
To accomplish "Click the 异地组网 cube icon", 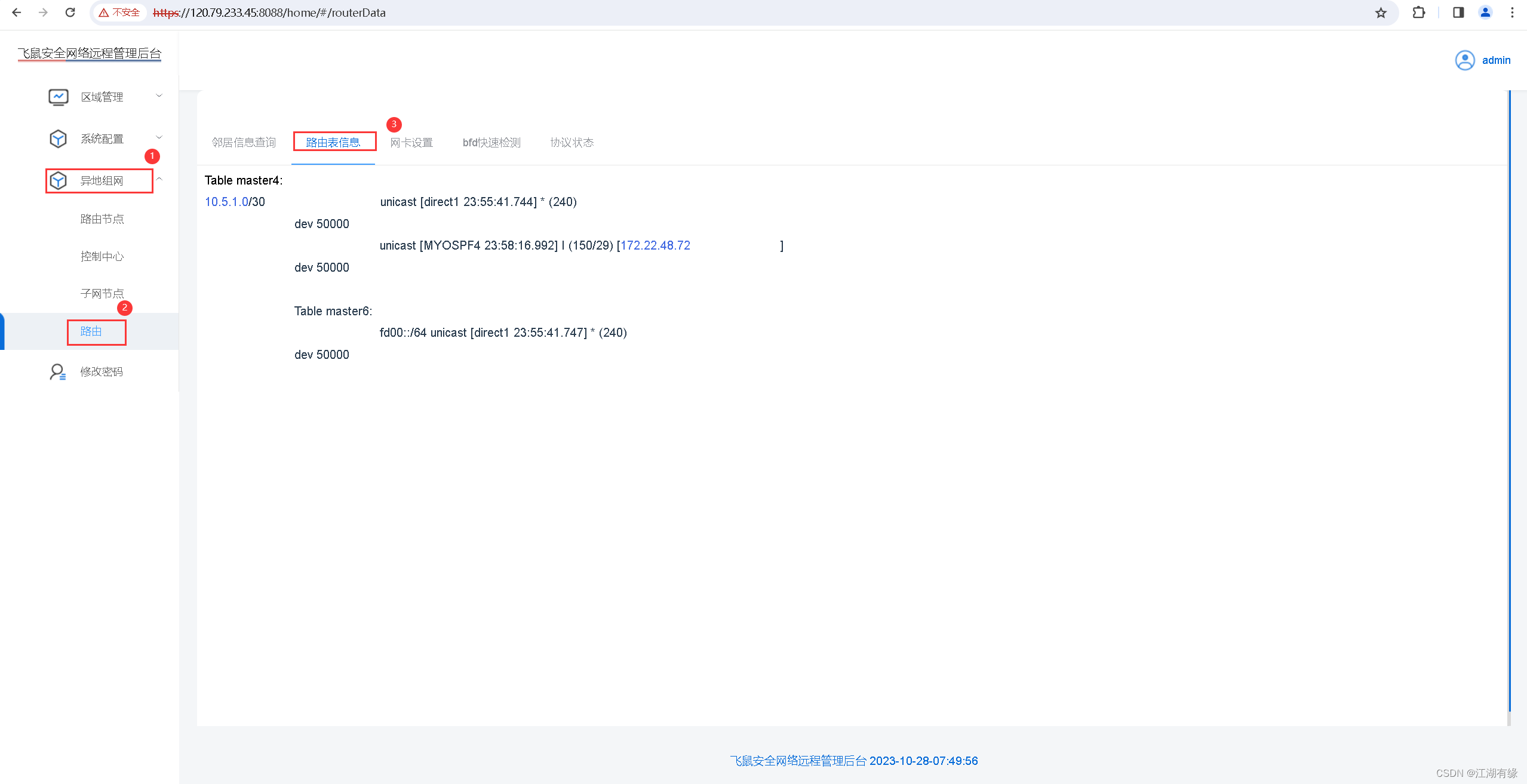I will pos(58,180).
